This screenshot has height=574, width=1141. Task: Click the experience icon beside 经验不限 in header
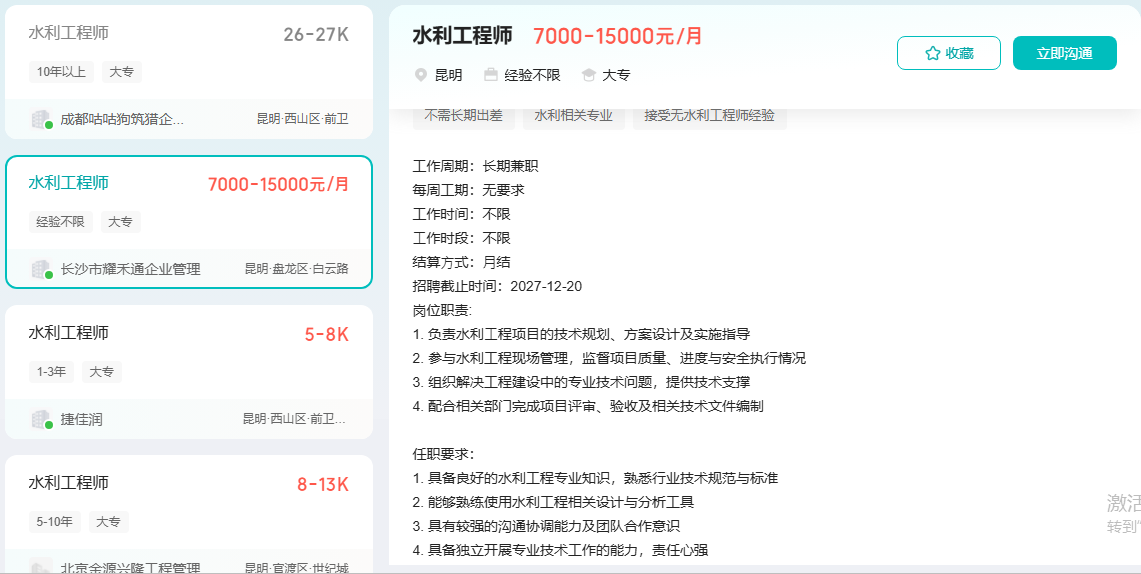click(x=491, y=75)
